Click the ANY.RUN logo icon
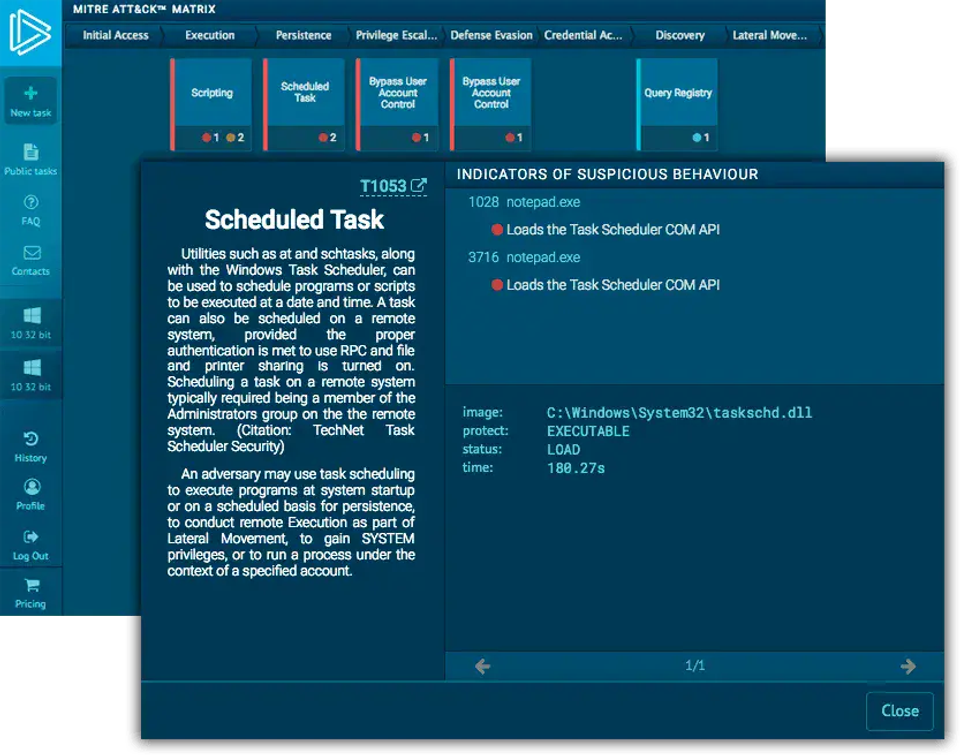960x755 pixels. point(29,32)
